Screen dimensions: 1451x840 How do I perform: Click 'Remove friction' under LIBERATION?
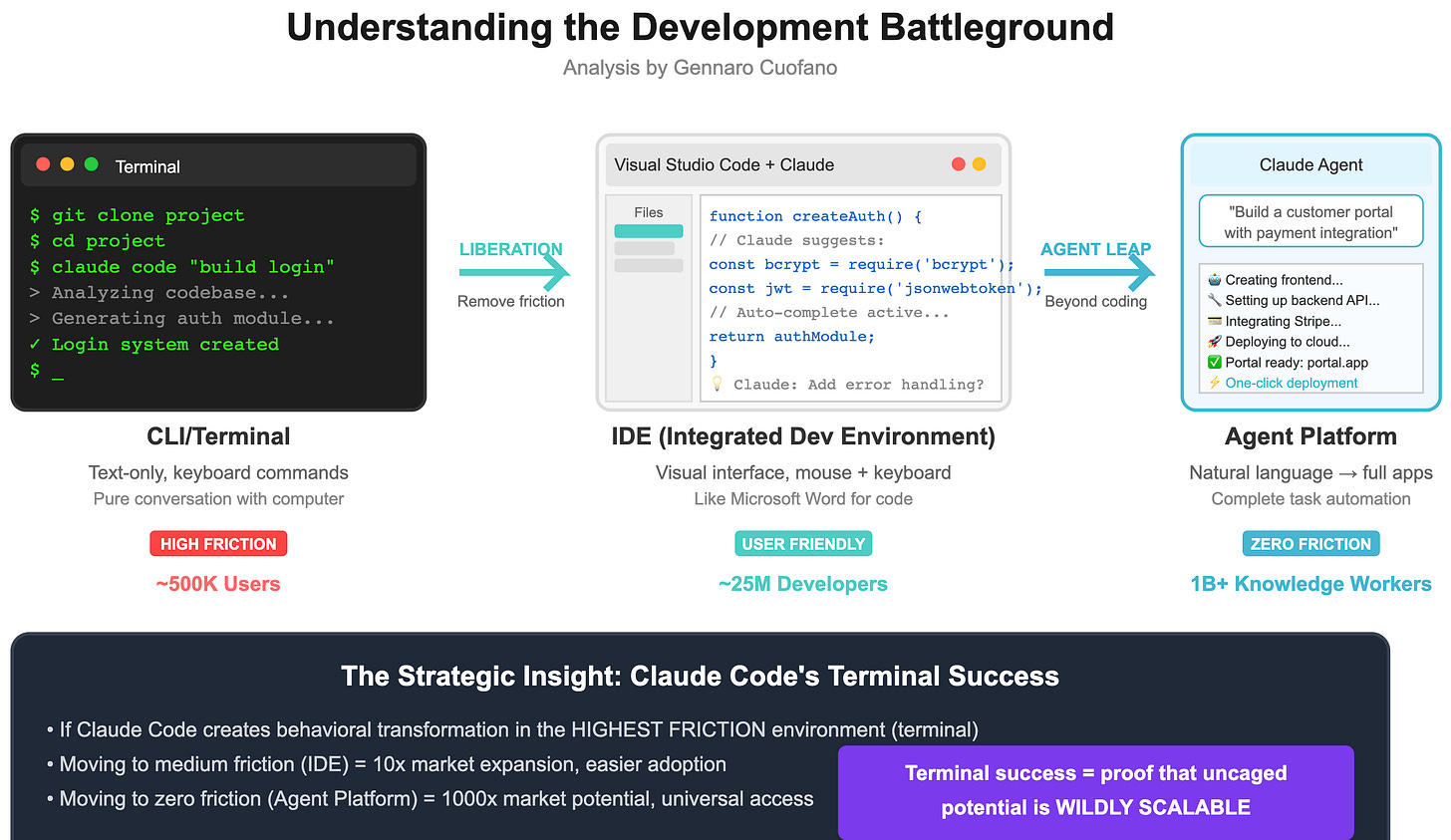[x=511, y=301]
